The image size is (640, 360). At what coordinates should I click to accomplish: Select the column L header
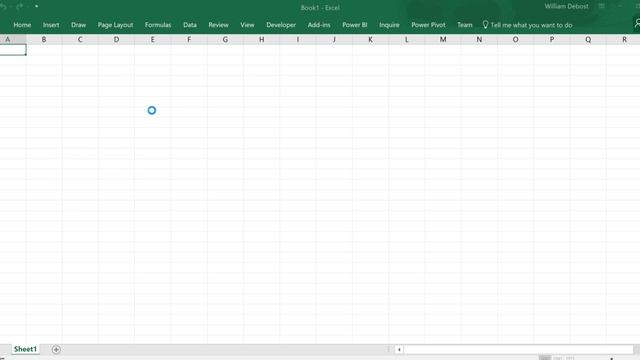(x=407, y=40)
